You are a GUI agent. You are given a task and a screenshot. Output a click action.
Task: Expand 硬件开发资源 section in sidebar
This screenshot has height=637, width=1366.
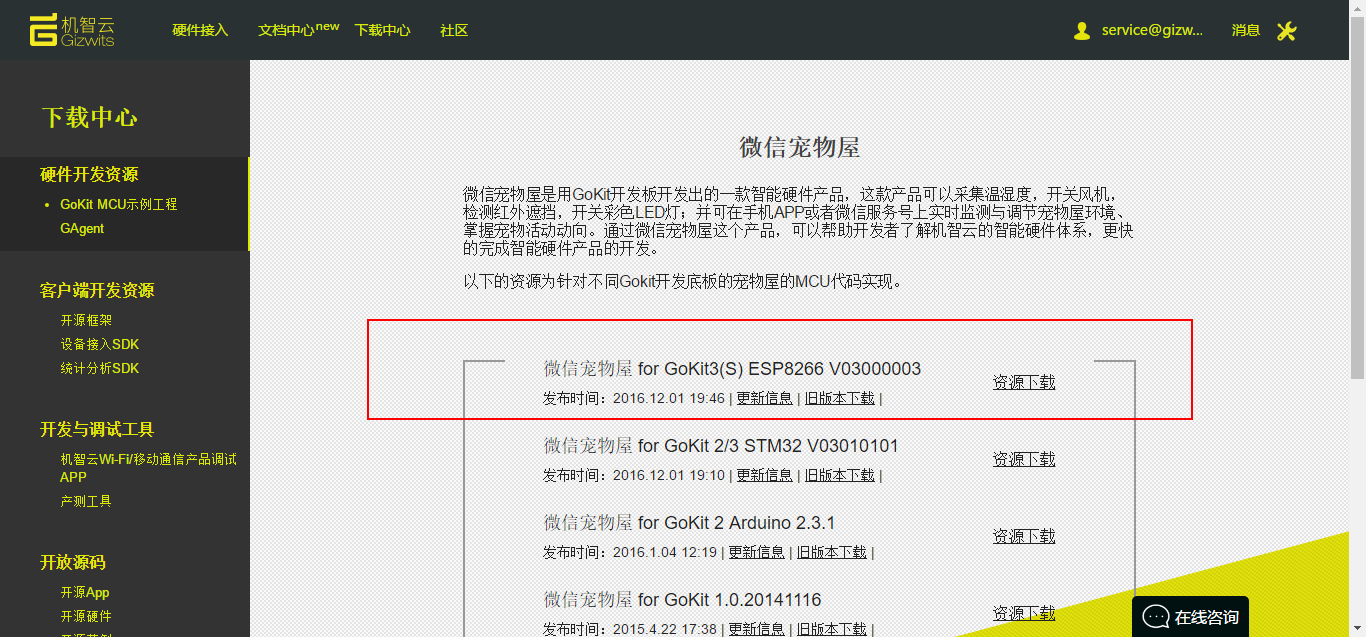[87, 173]
